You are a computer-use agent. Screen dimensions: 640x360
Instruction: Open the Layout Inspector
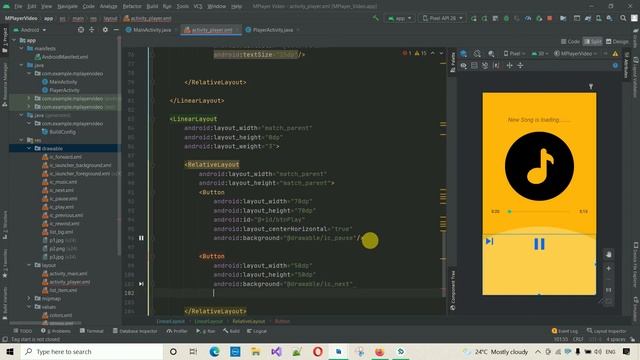[607, 331]
